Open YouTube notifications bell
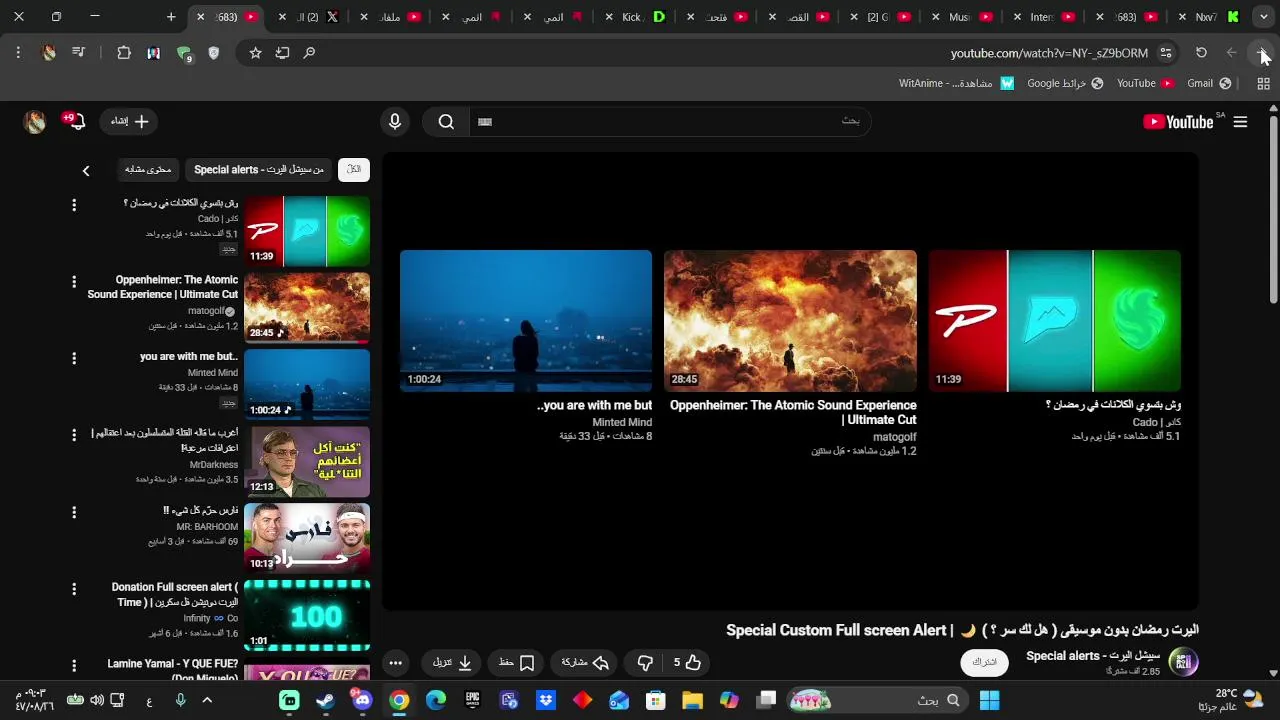The height and width of the screenshot is (720, 1280). 76,122
